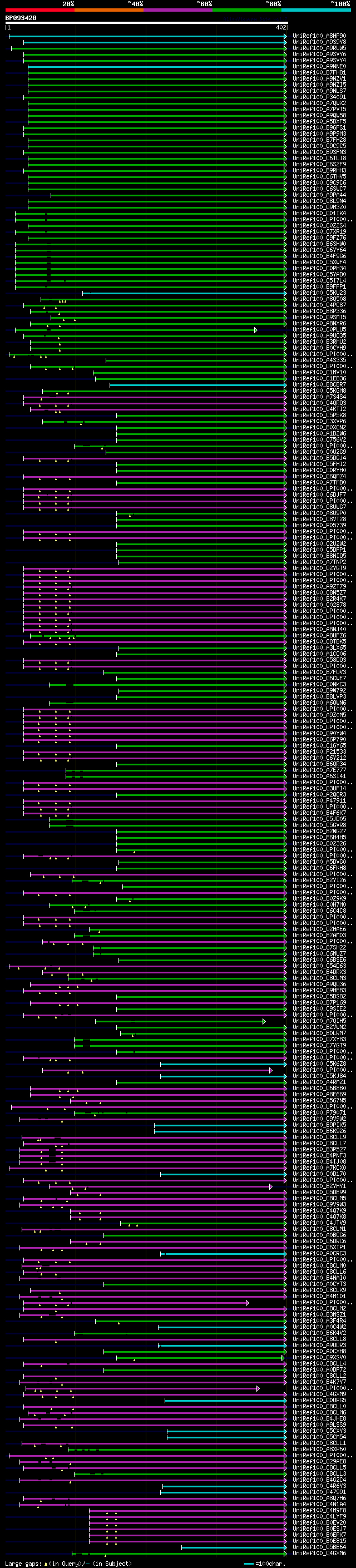Image resolution: width=356 pixels, height=1568 pixels.
Task: Select label UniRef100_A4S335
Action: (319, 360)
